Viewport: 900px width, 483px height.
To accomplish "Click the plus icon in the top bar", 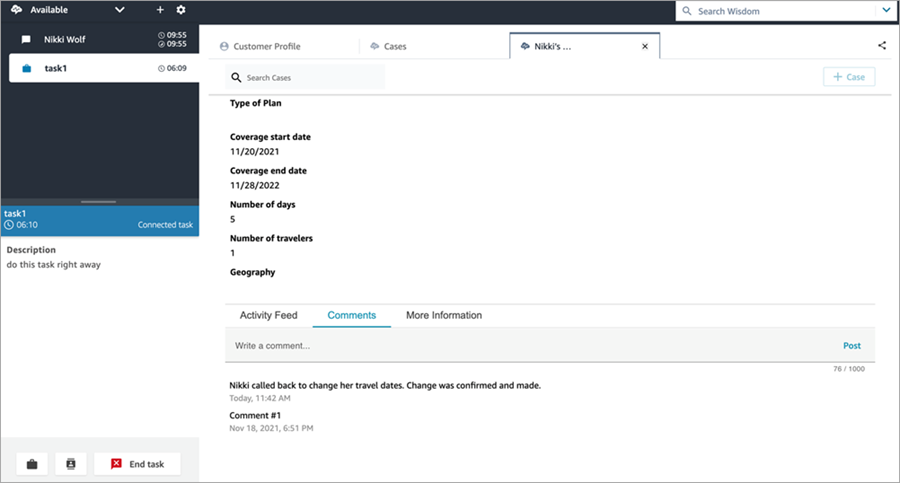I will [x=160, y=10].
